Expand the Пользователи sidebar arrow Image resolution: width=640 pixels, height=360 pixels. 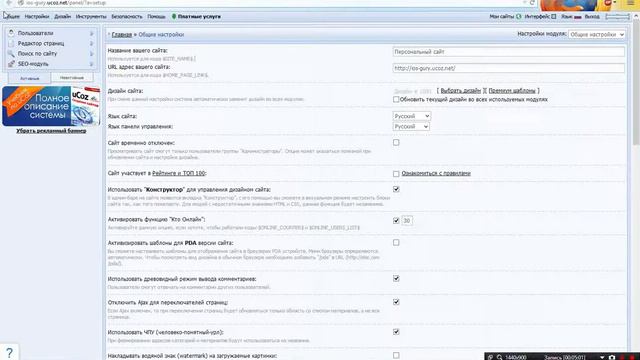[x=91, y=33]
